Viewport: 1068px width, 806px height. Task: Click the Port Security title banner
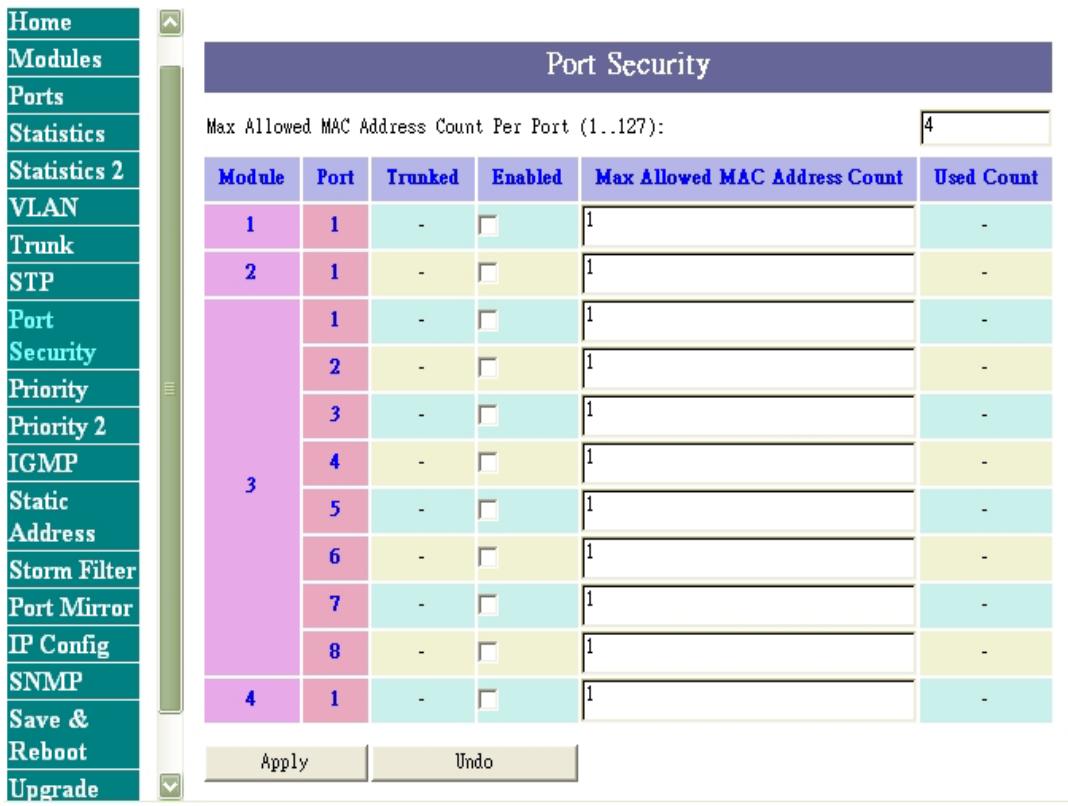tap(628, 67)
